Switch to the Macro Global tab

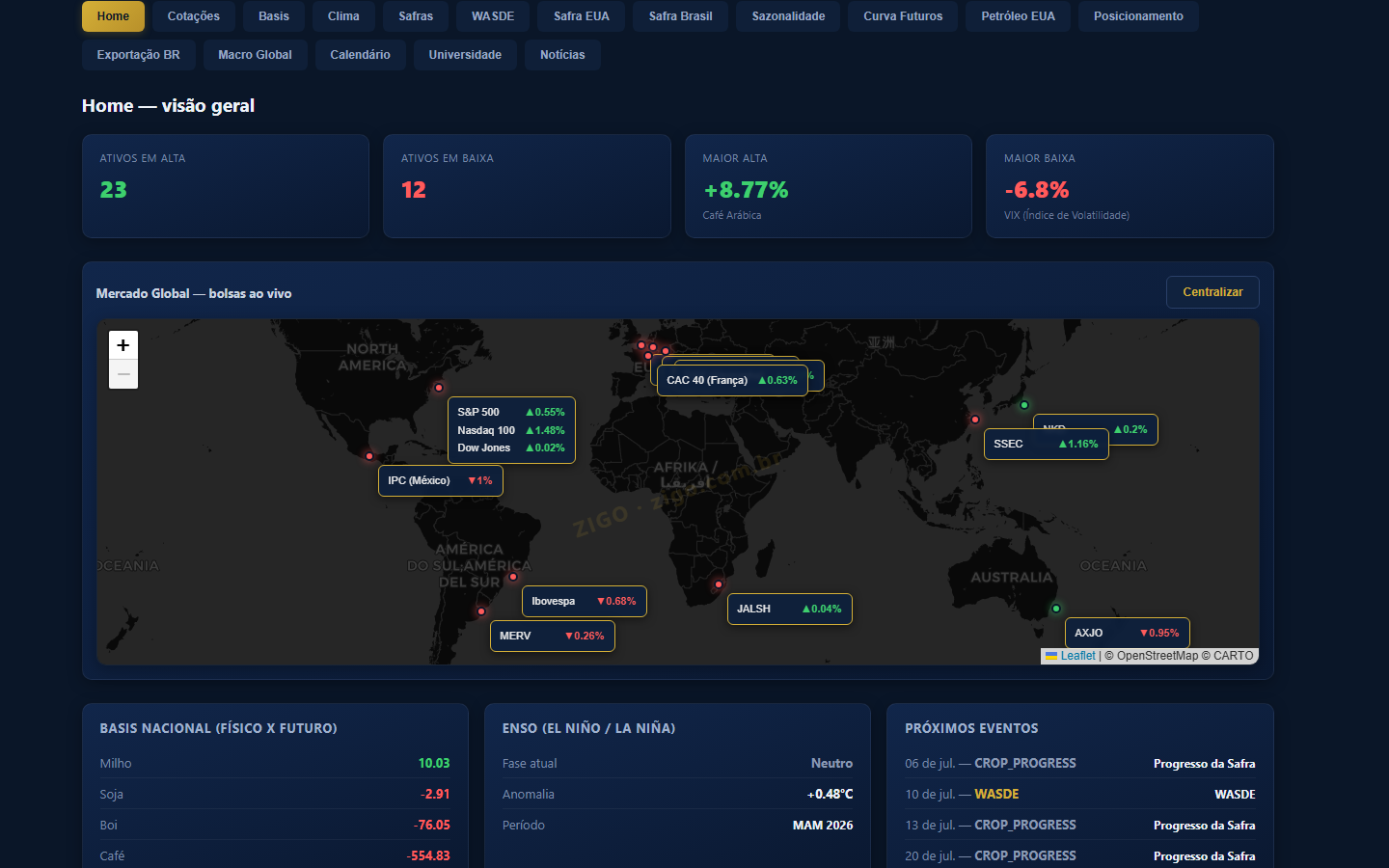[255, 55]
